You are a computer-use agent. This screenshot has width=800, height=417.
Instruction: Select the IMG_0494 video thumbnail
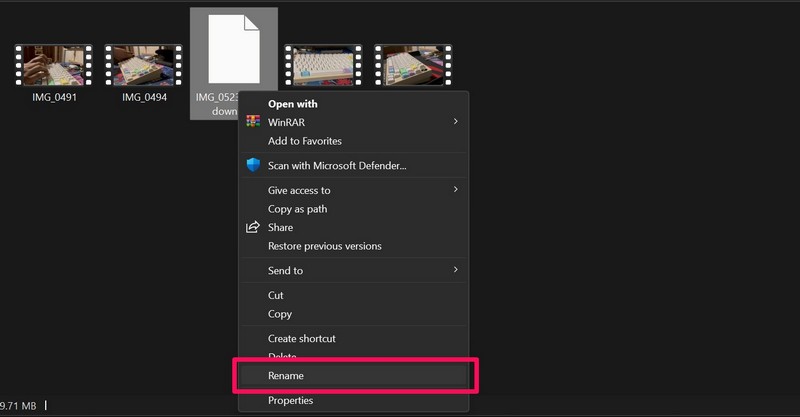point(144,65)
